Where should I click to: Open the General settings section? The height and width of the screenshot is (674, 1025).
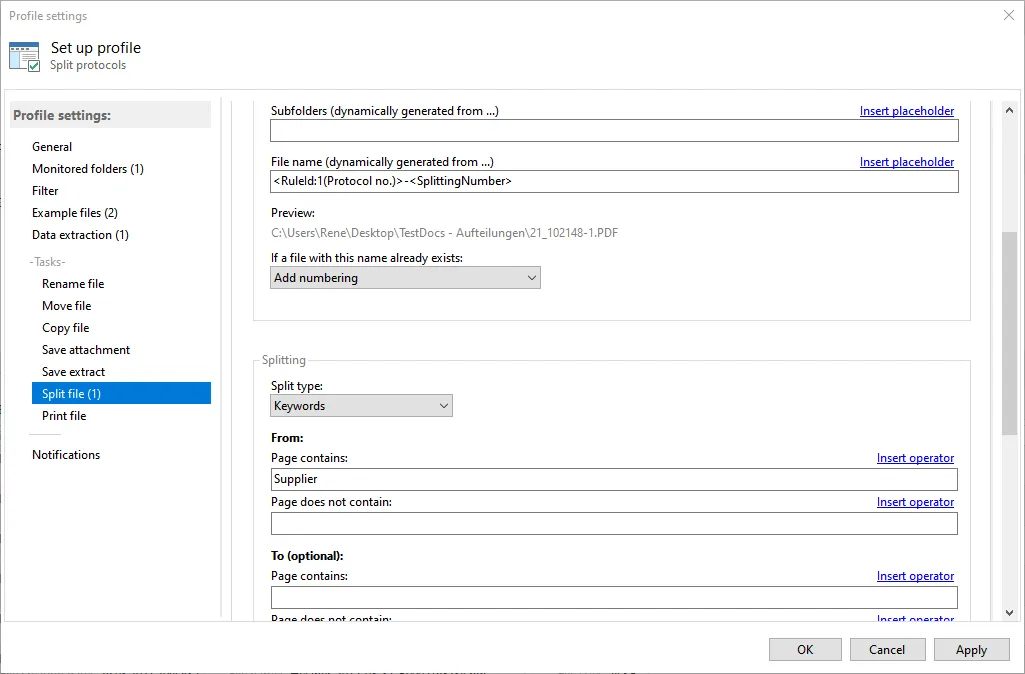coord(52,146)
